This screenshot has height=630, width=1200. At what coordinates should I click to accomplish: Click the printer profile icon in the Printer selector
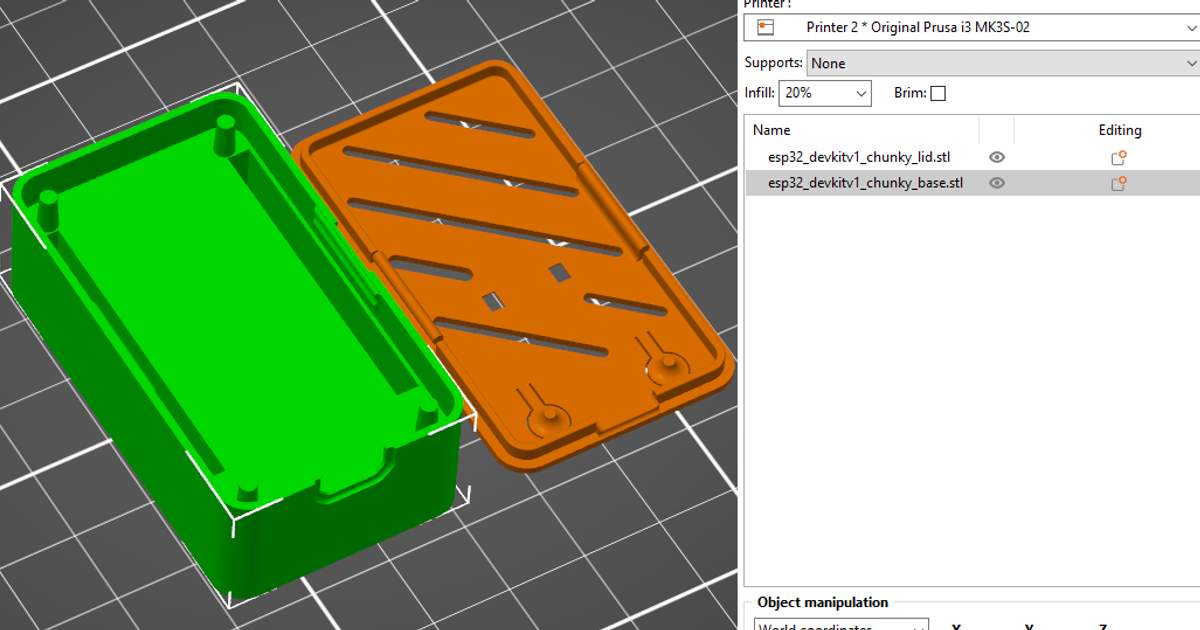(x=765, y=27)
